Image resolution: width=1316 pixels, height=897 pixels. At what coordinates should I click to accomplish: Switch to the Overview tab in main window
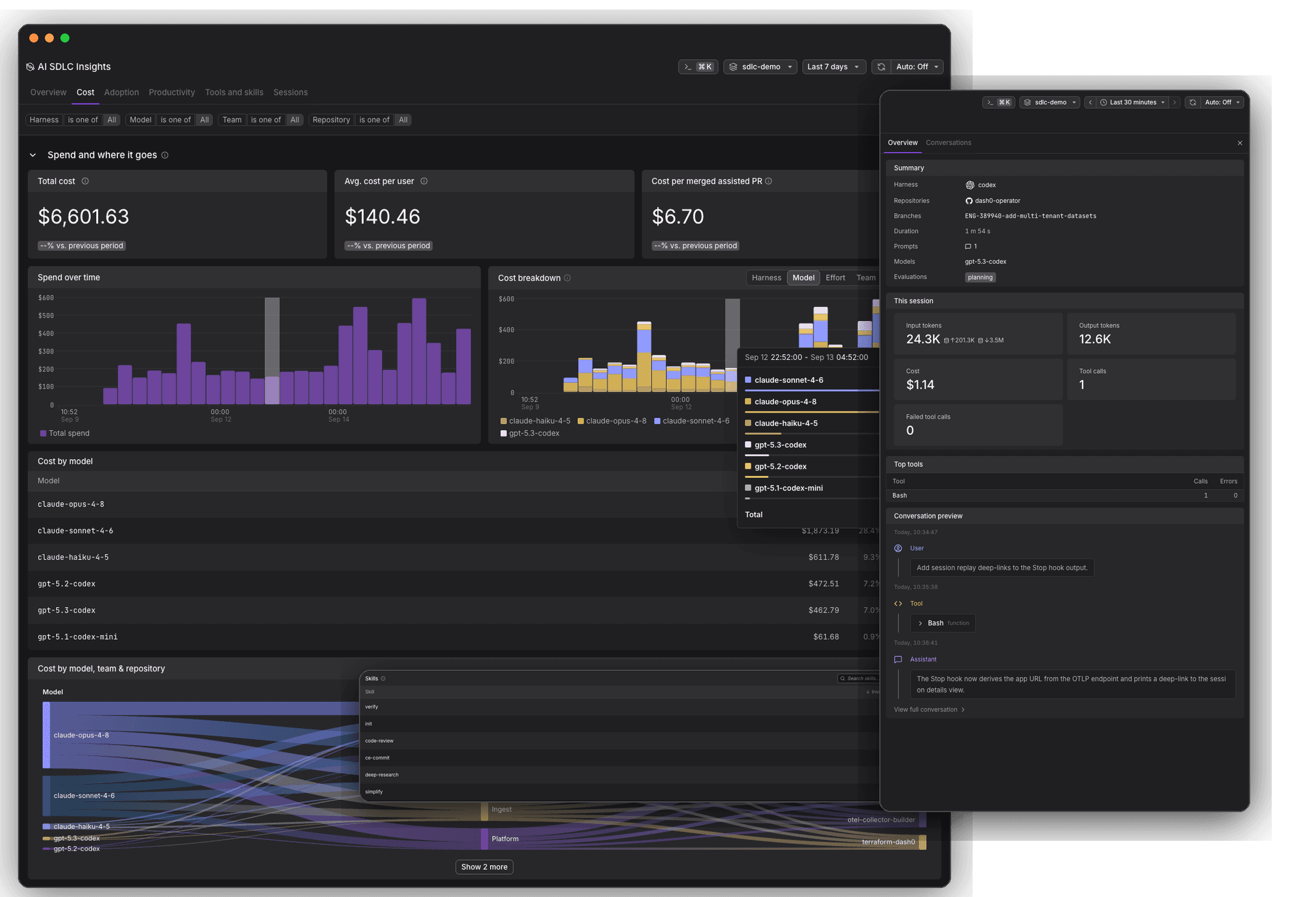pos(48,93)
